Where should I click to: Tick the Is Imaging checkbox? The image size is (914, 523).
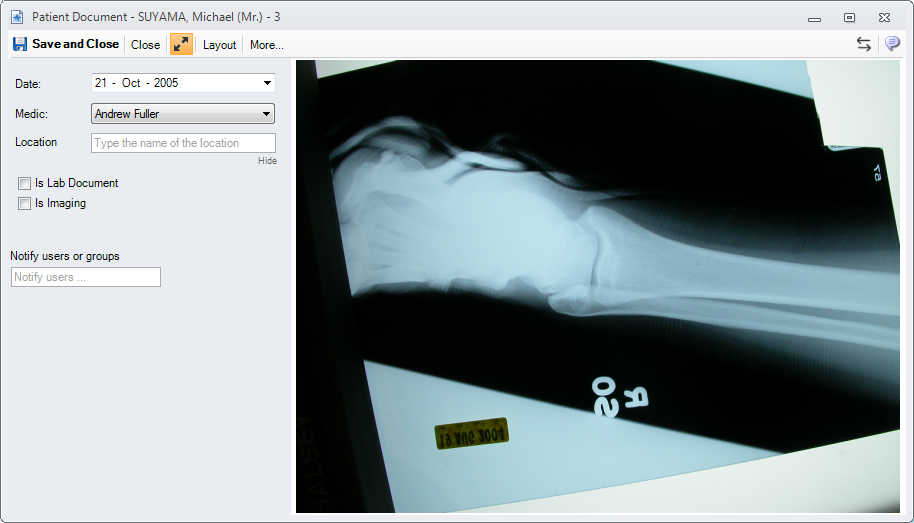coord(24,204)
